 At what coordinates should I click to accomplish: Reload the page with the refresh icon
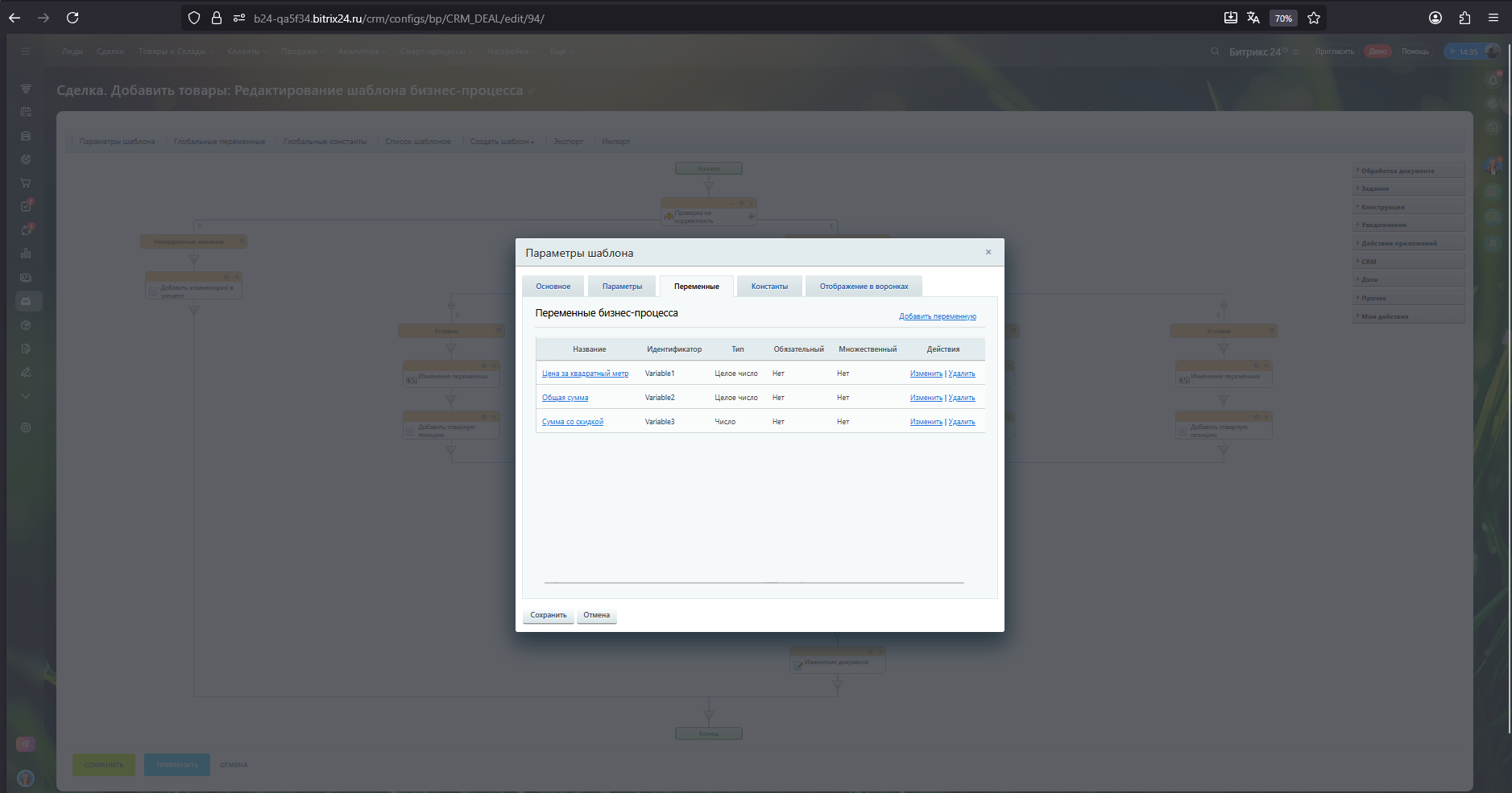72,18
